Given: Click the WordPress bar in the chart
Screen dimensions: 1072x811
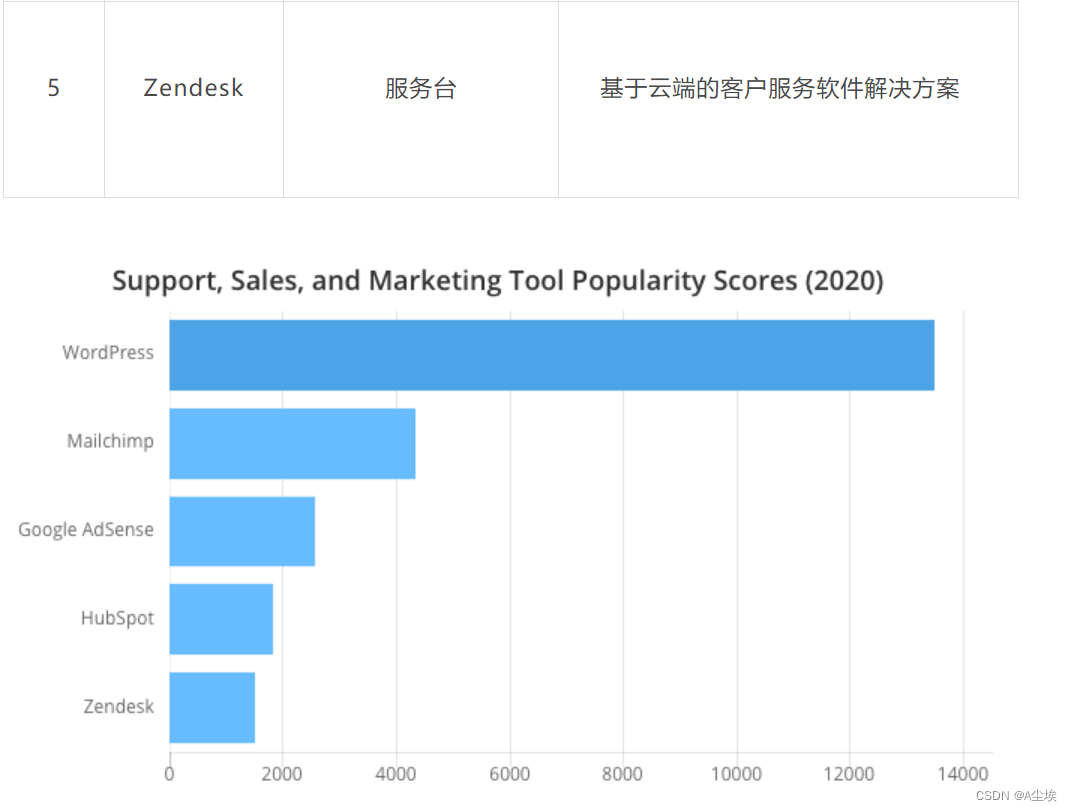Looking at the screenshot, I should point(552,355).
